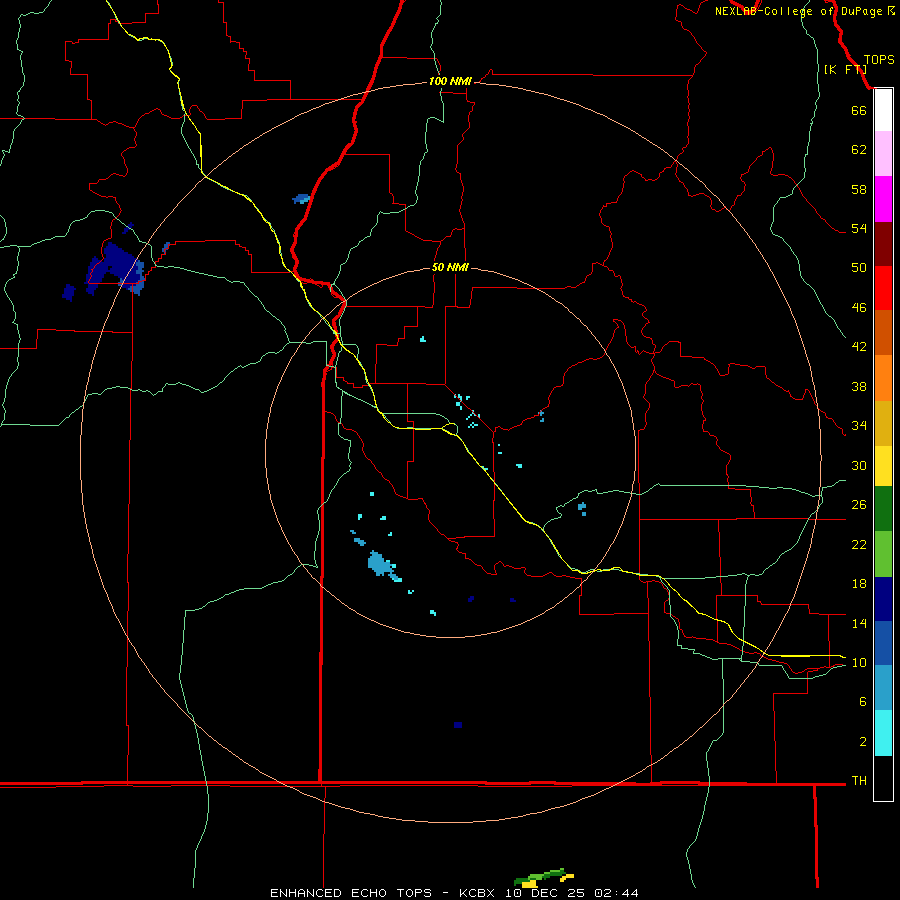Click the "50 NMI" range ring label
The image size is (900, 900).
tap(450, 267)
